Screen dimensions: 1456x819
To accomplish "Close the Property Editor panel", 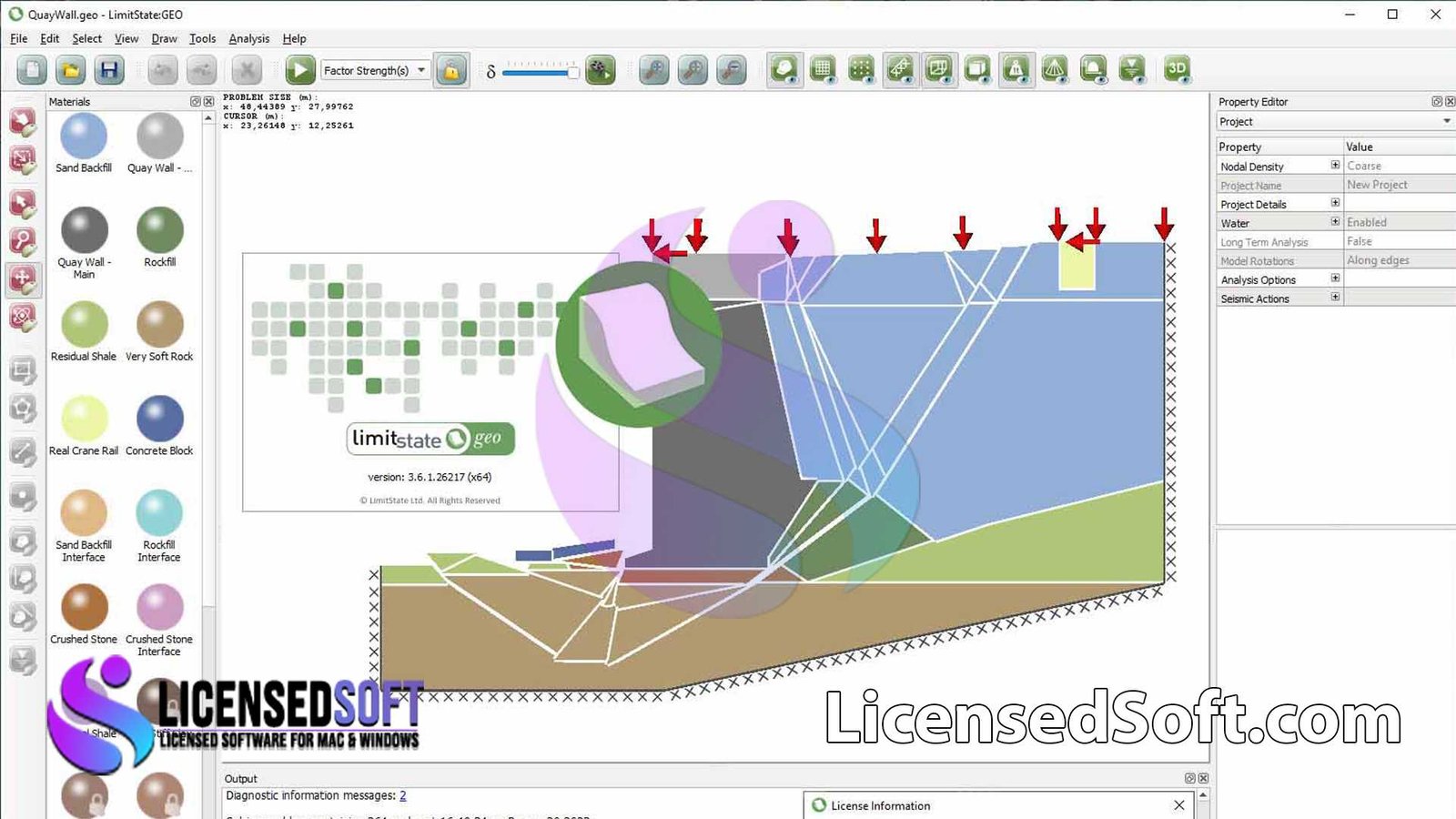I will [x=1451, y=101].
